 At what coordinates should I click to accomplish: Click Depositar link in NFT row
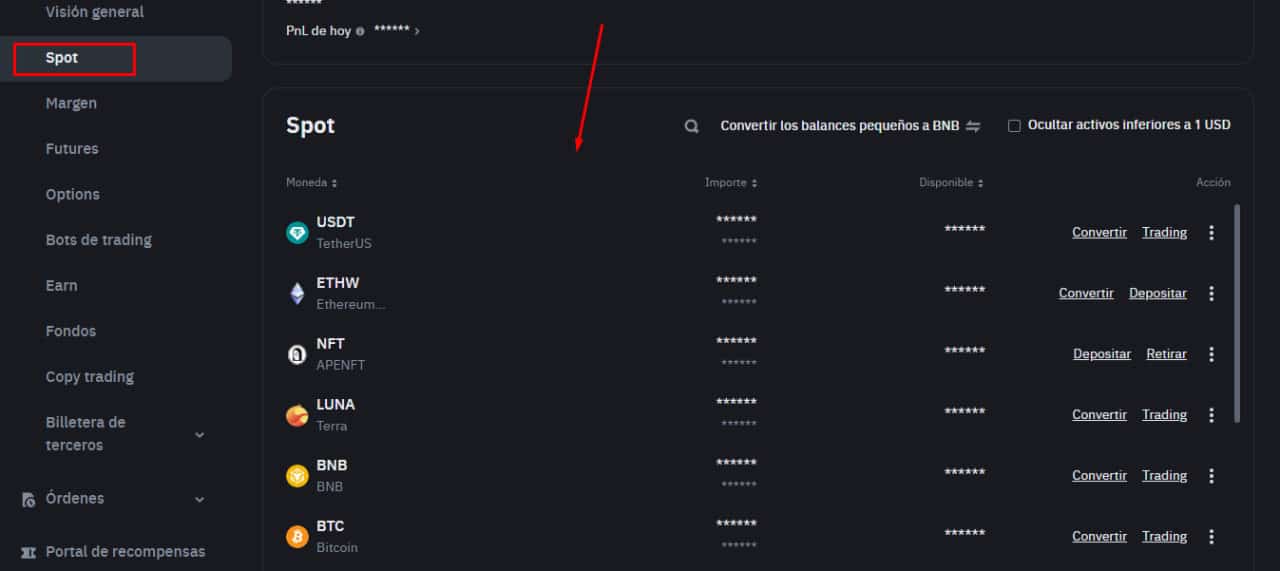(x=1102, y=354)
